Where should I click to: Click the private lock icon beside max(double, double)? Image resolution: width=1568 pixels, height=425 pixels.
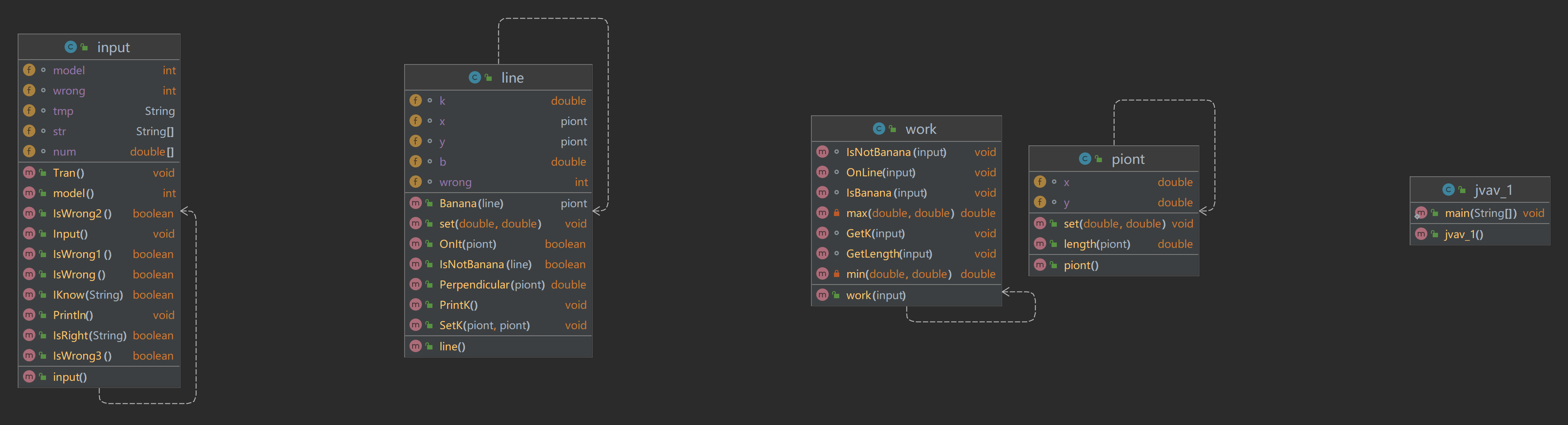click(836, 213)
